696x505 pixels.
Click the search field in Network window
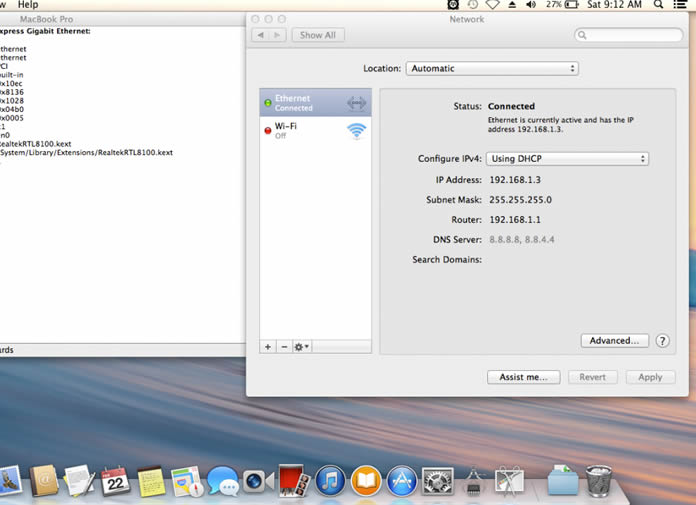(x=629, y=35)
